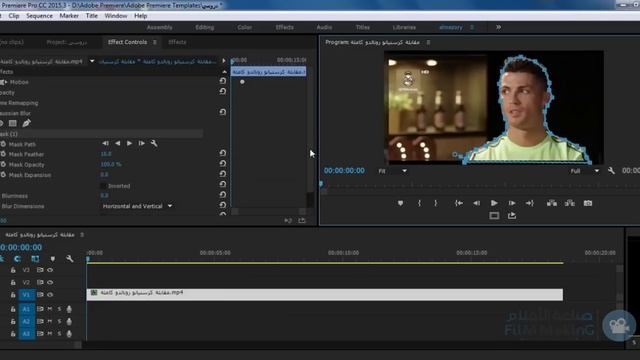Toggle animation stopwatch for Mask Opacity
Screen dimensions: 640x360
point(3,164)
